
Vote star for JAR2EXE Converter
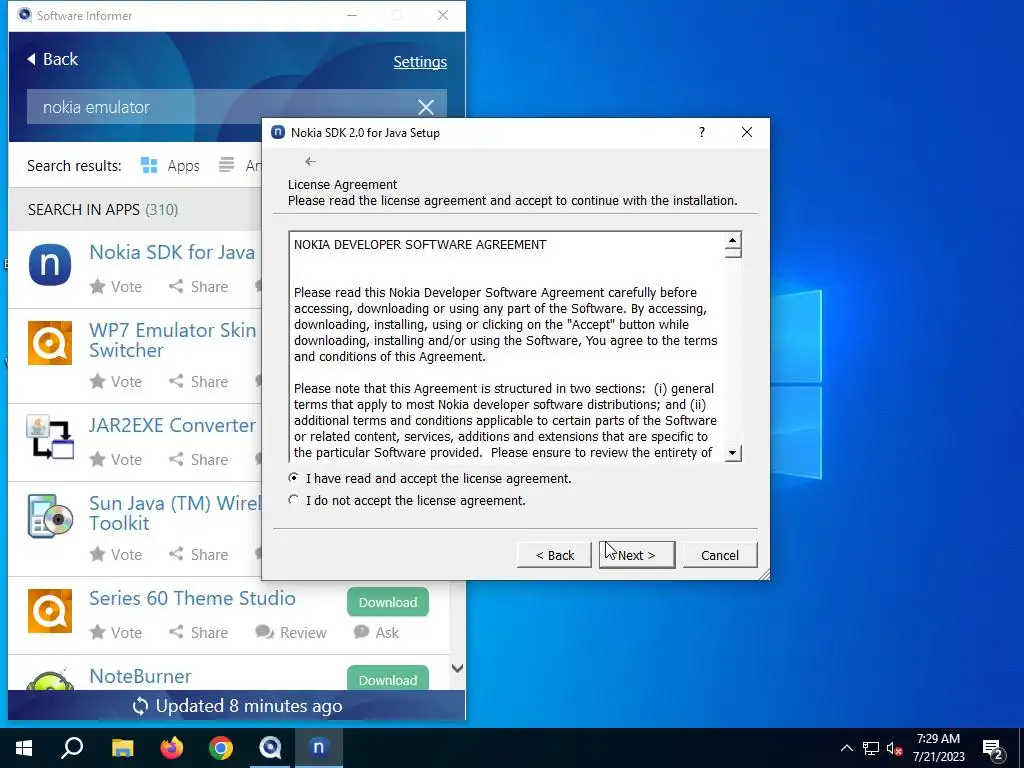click(97, 460)
